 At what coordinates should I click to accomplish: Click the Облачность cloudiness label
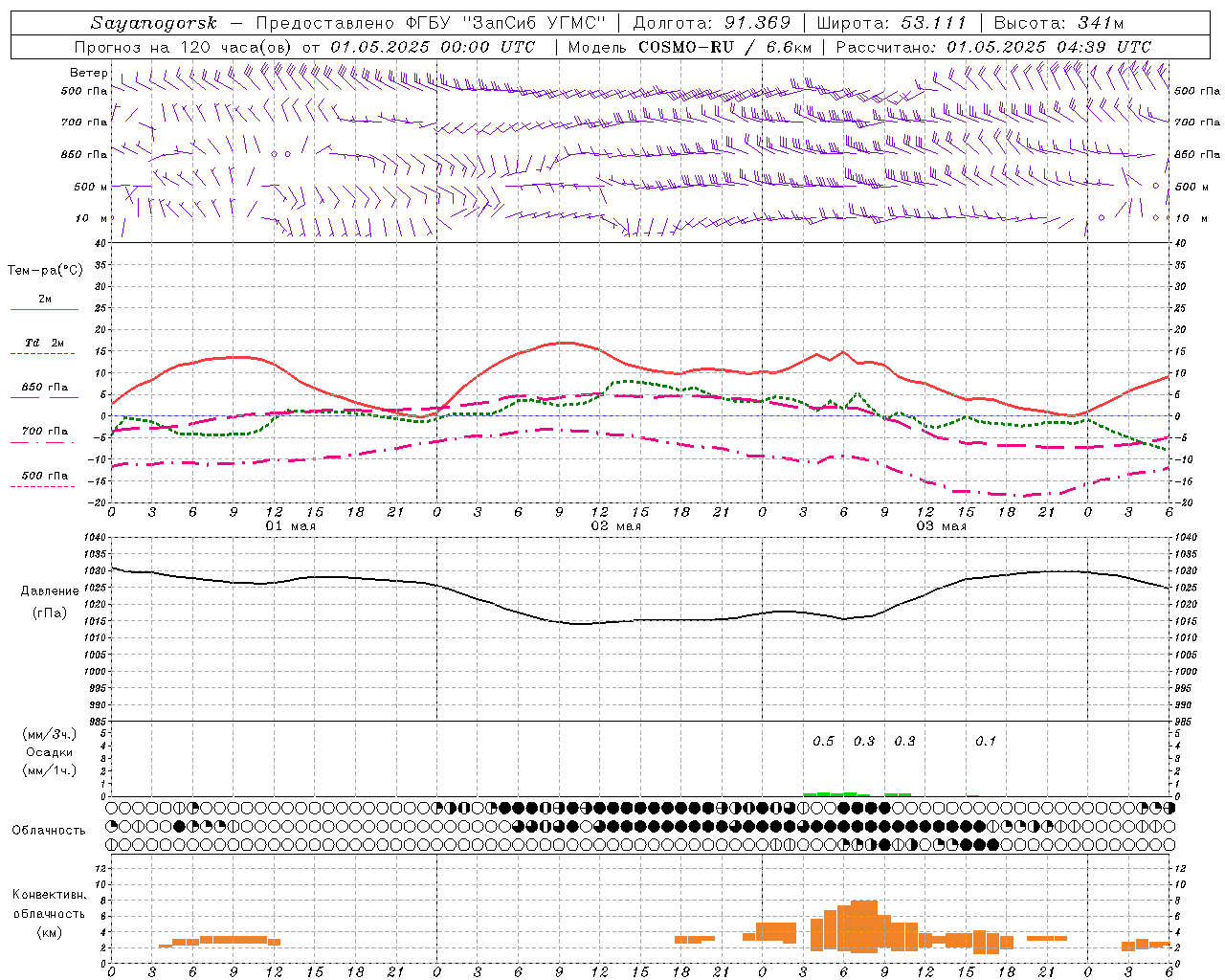click(49, 831)
